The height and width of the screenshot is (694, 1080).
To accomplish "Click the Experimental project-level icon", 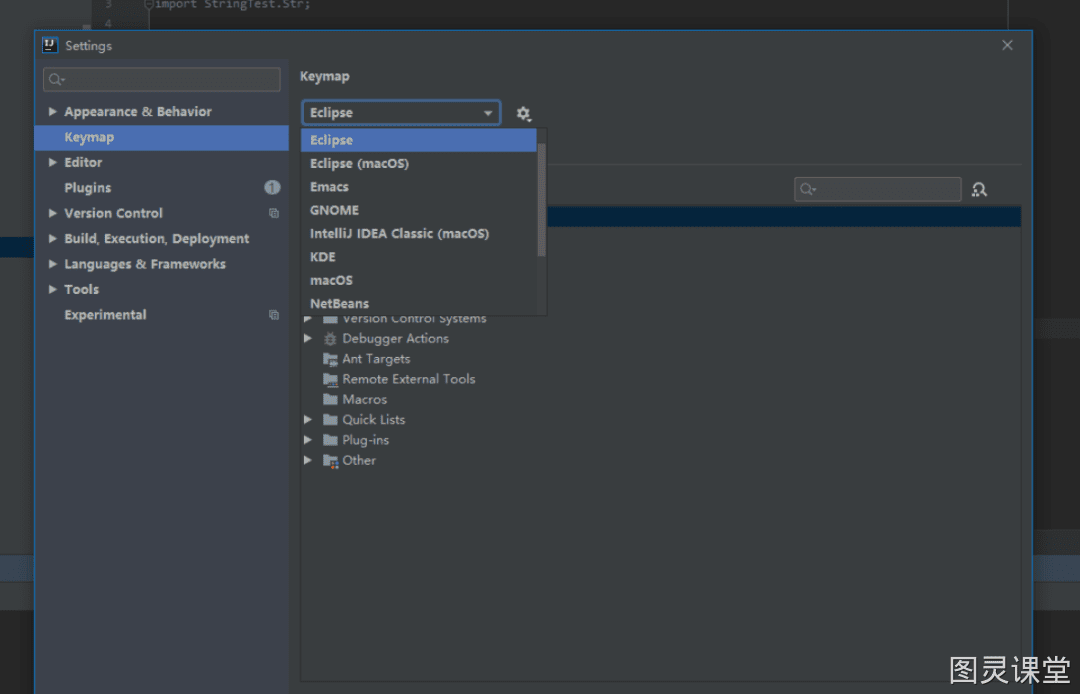I will 274,315.
